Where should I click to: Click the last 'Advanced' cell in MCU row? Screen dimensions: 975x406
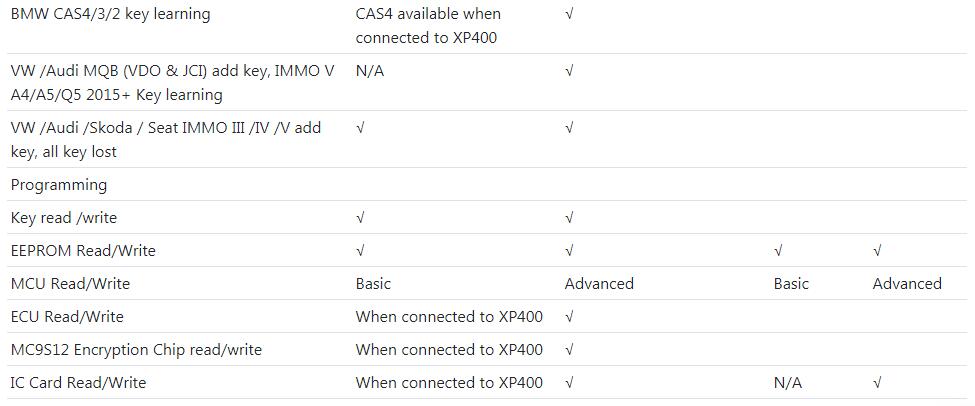pyautogui.click(x=907, y=284)
